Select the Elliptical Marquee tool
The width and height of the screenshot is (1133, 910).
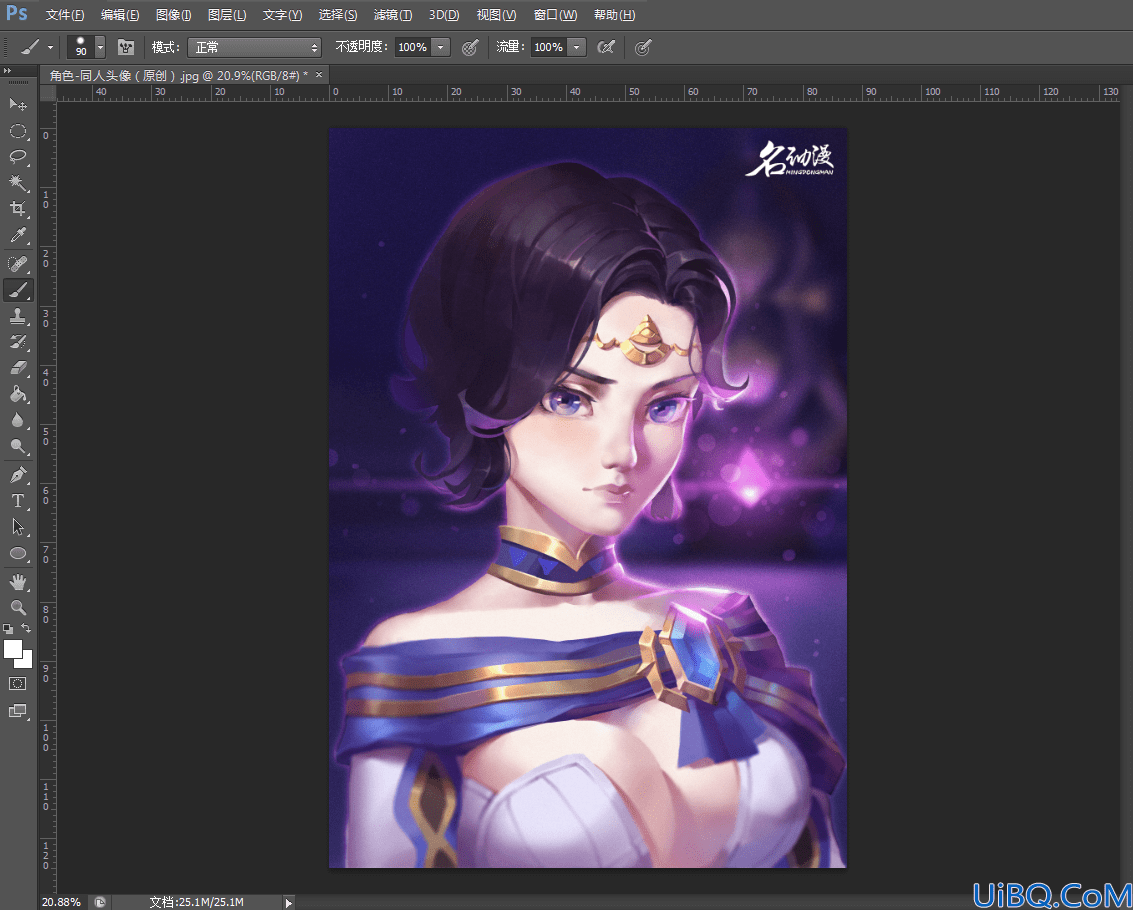[x=18, y=131]
